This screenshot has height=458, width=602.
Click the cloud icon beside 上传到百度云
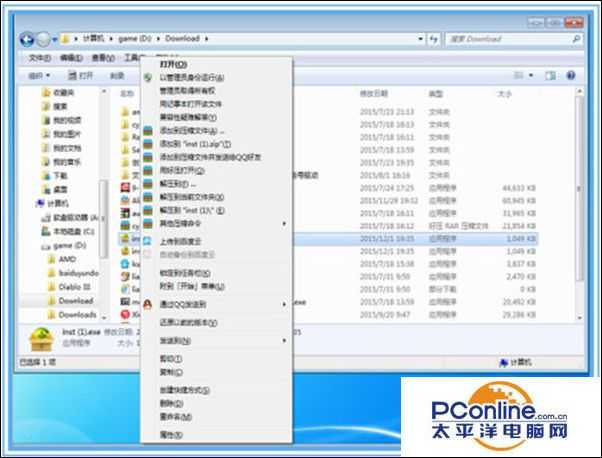[148, 241]
